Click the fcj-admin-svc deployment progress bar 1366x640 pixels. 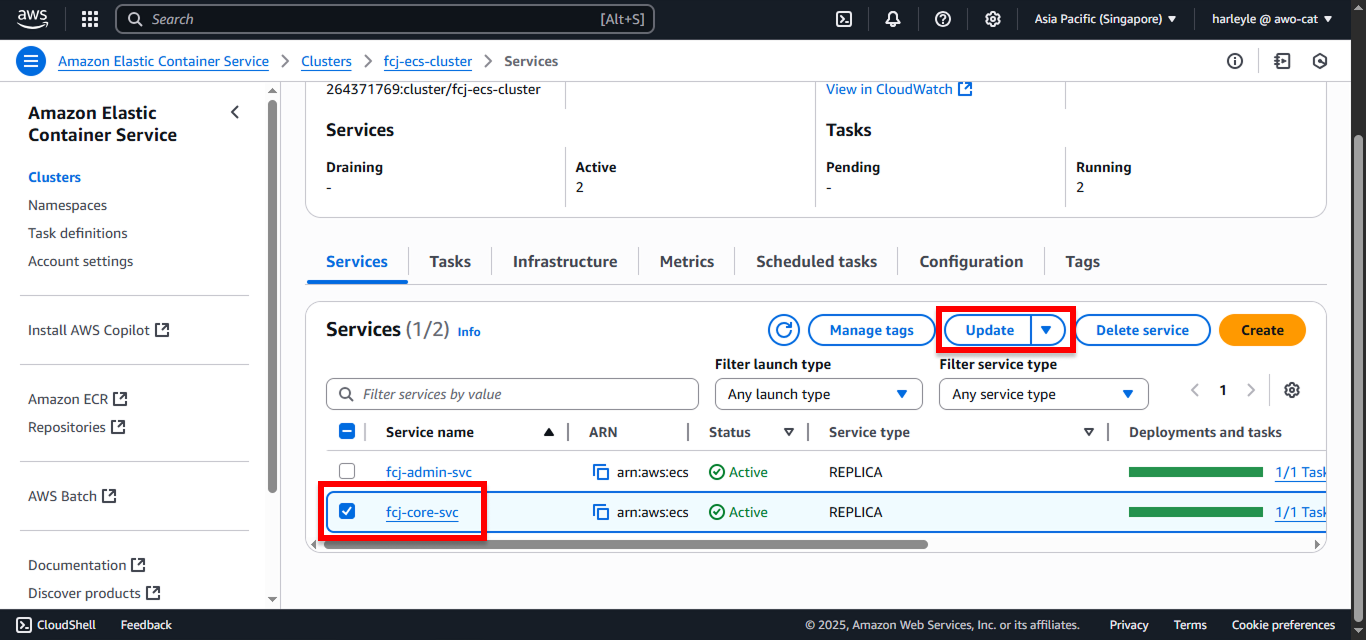tap(1196, 472)
